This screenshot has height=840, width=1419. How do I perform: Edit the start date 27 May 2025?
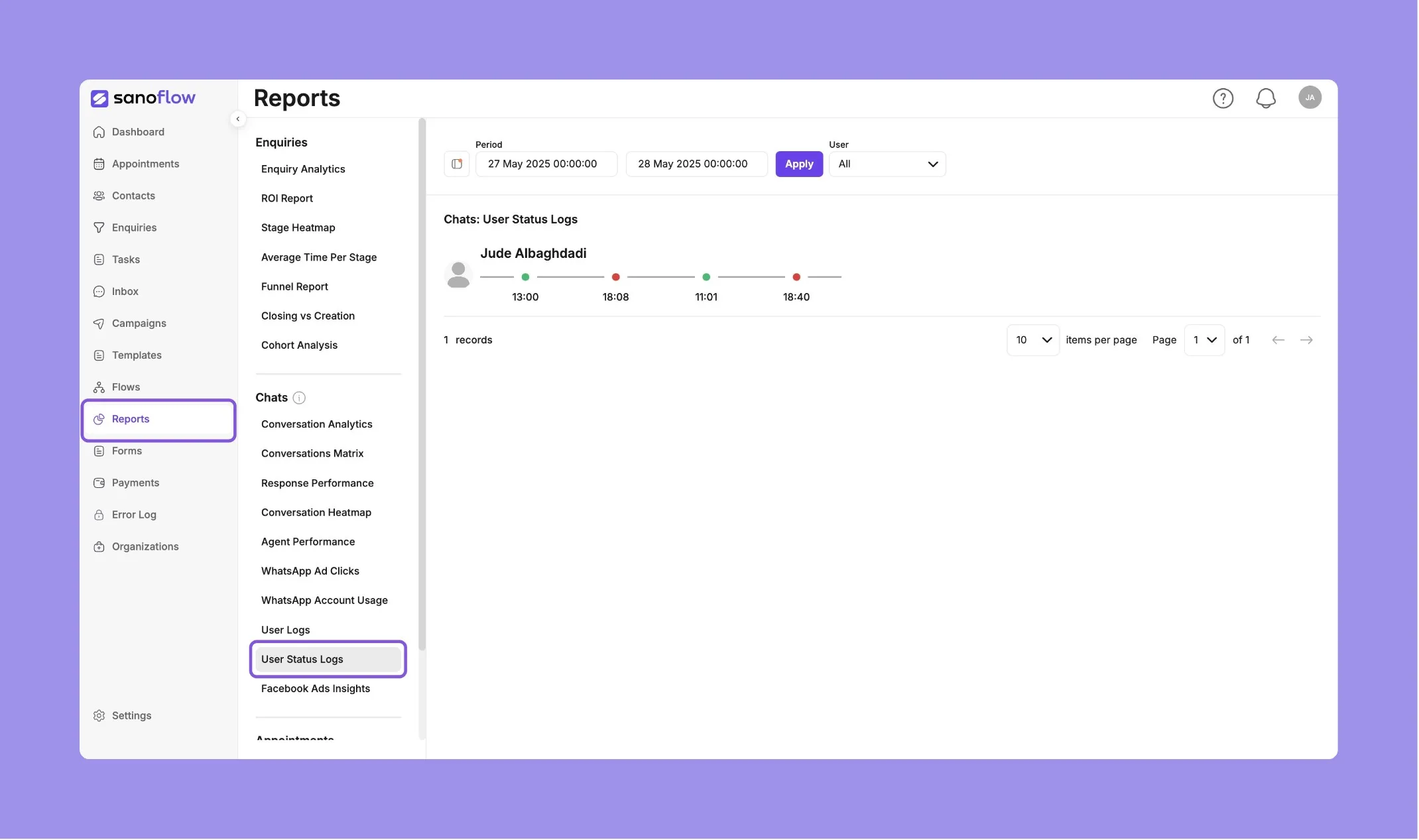[x=546, y=164]
